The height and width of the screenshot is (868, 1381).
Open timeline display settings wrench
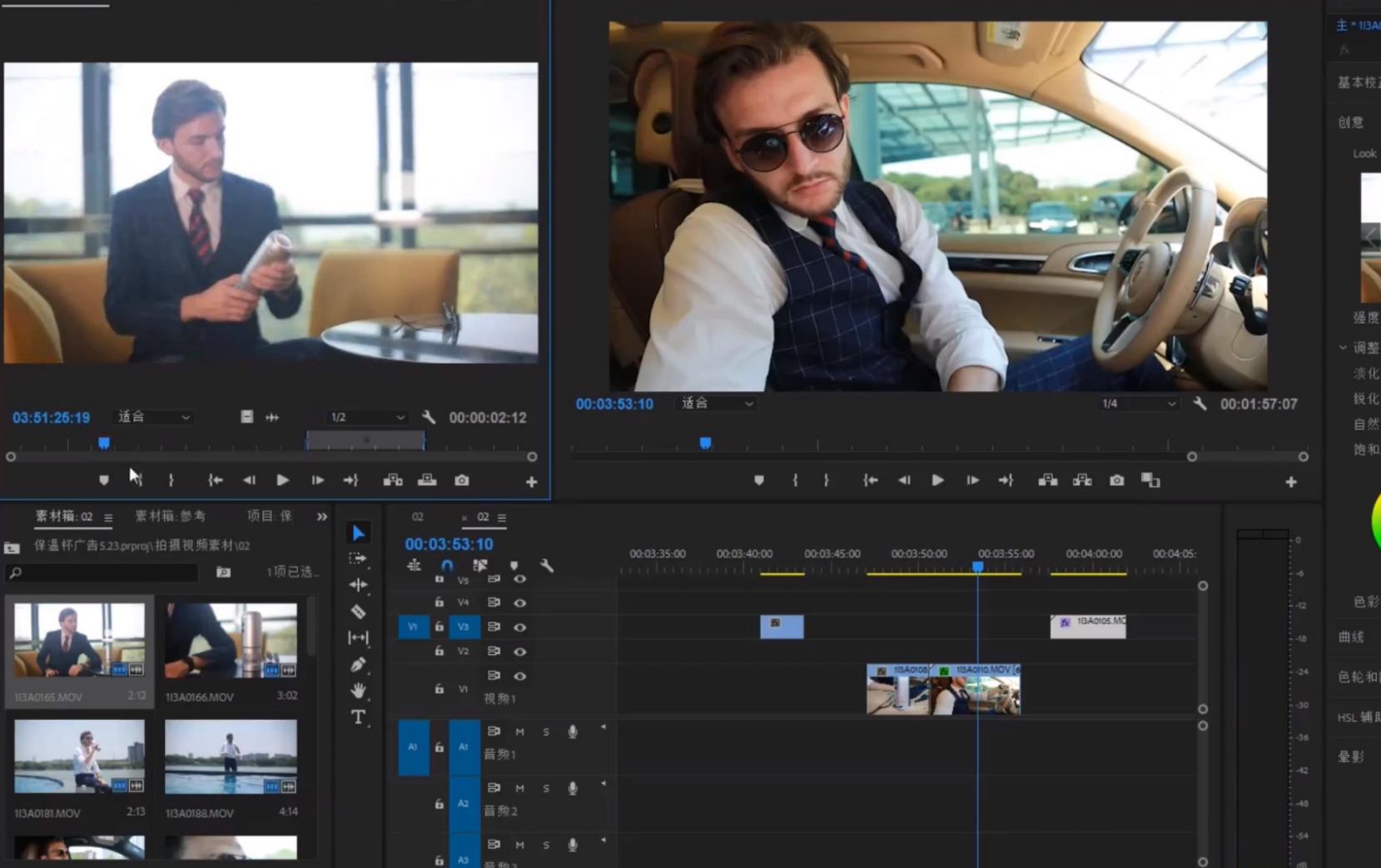tap(546, 566)
